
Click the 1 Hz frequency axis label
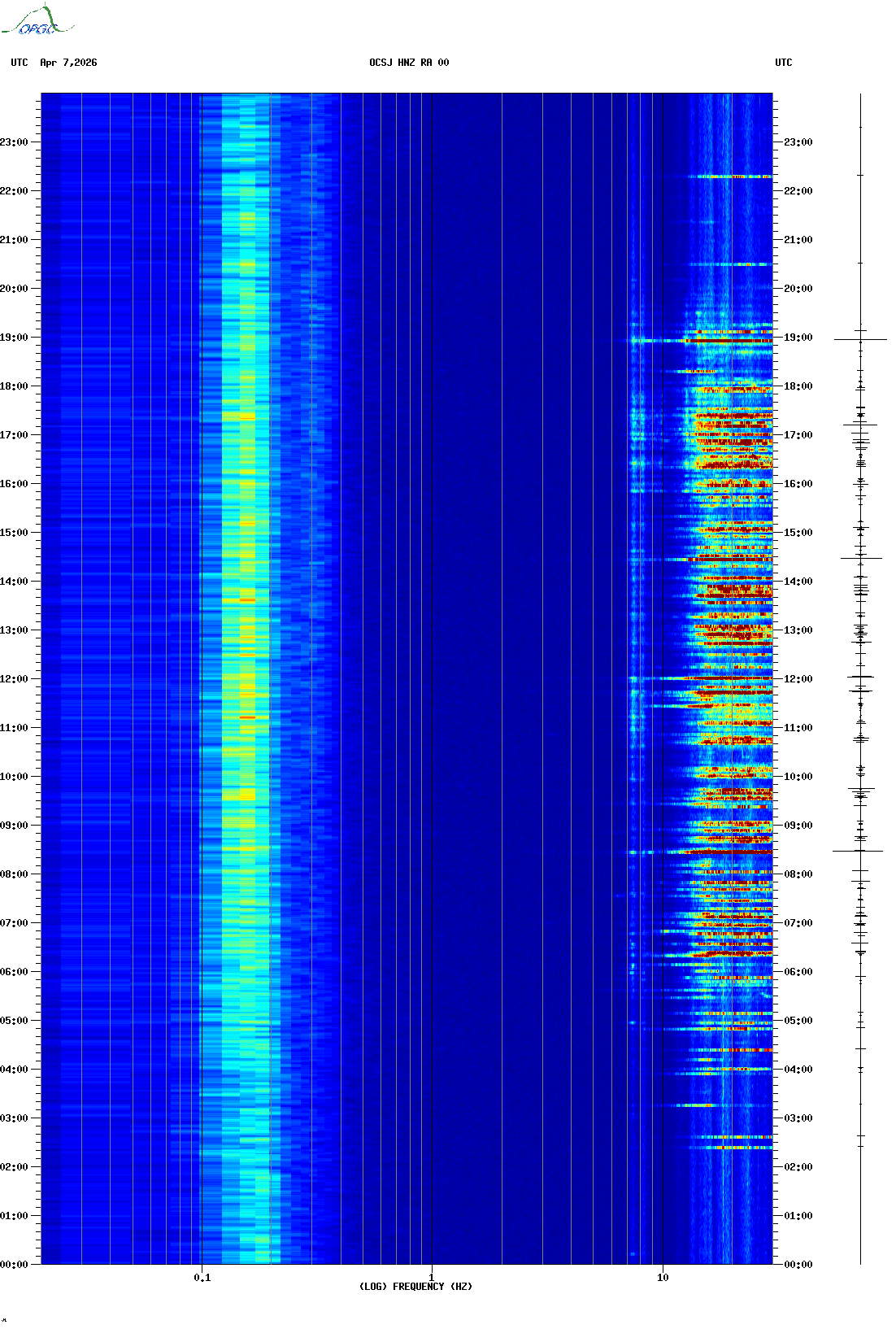(x=431, y=1278)
